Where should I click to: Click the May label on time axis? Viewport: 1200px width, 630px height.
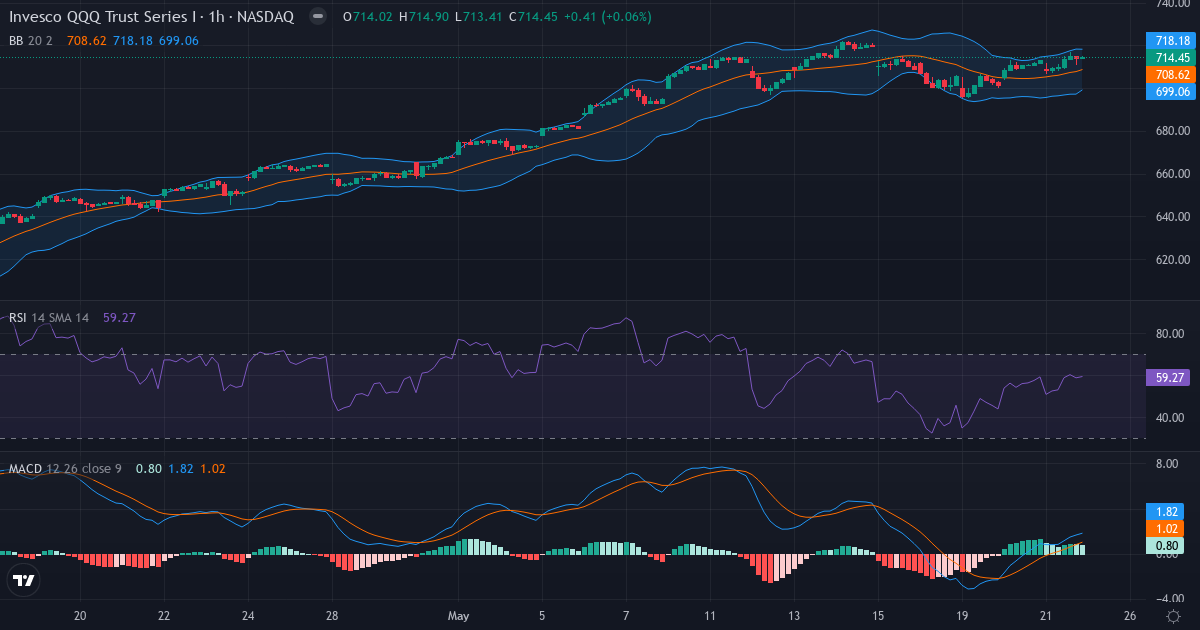[x=459, y=616]
